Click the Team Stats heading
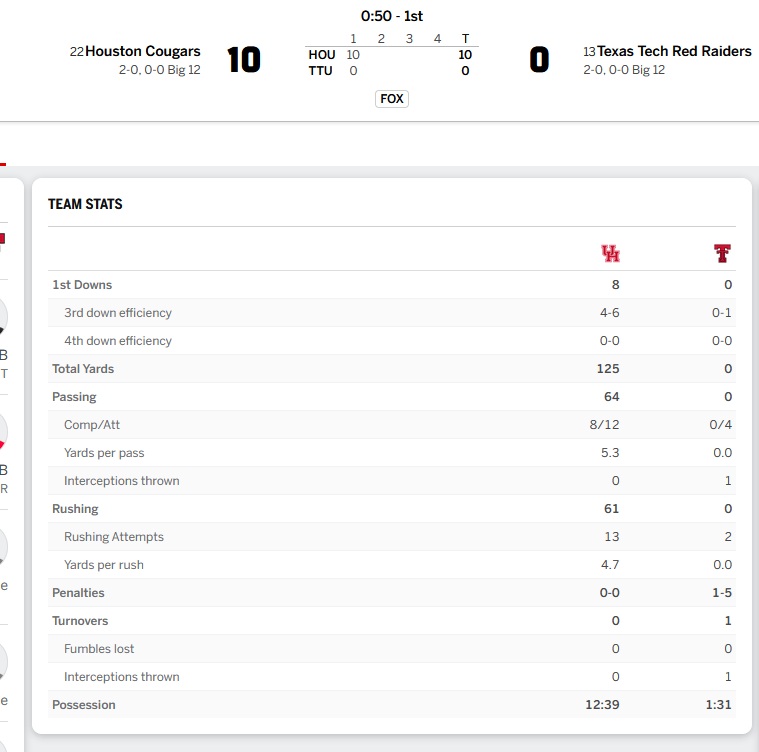759x752 pixels. 85,204
